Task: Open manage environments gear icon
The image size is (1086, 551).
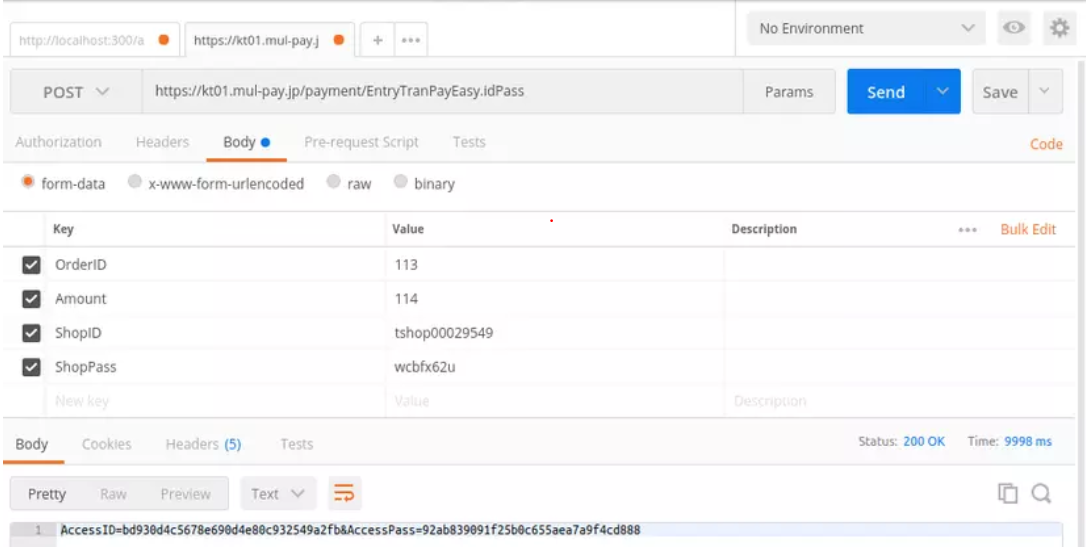Action: click(x=1057, y=28)
